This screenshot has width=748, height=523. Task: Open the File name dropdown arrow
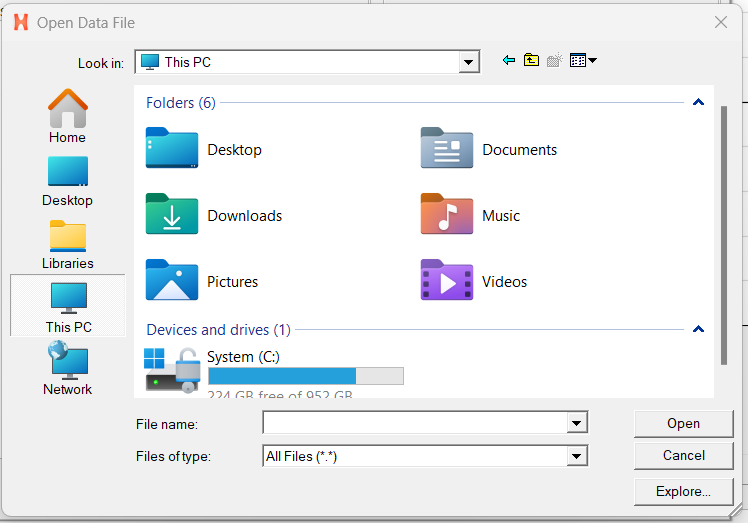tap(576, 424)
